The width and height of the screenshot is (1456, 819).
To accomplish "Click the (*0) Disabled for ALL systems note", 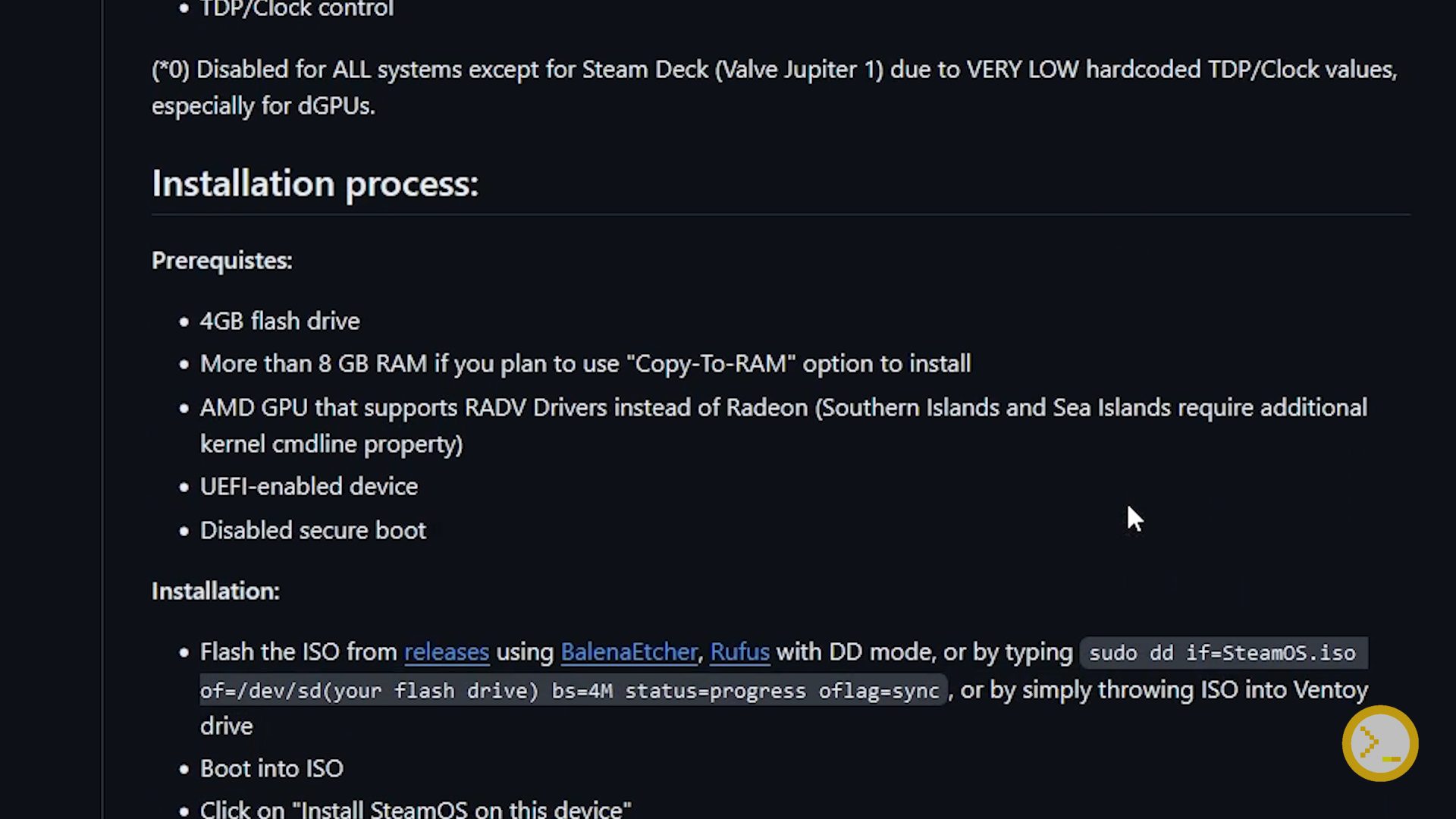I will pos(773,70).
